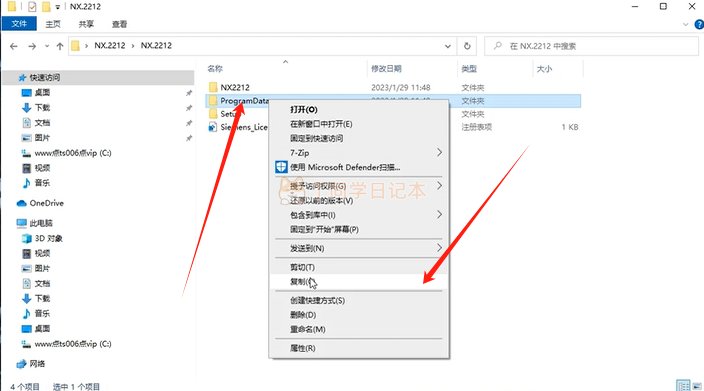704x391 pixels.
Task: Scan with Microsoft Defender entry
Action: (359, 167)
